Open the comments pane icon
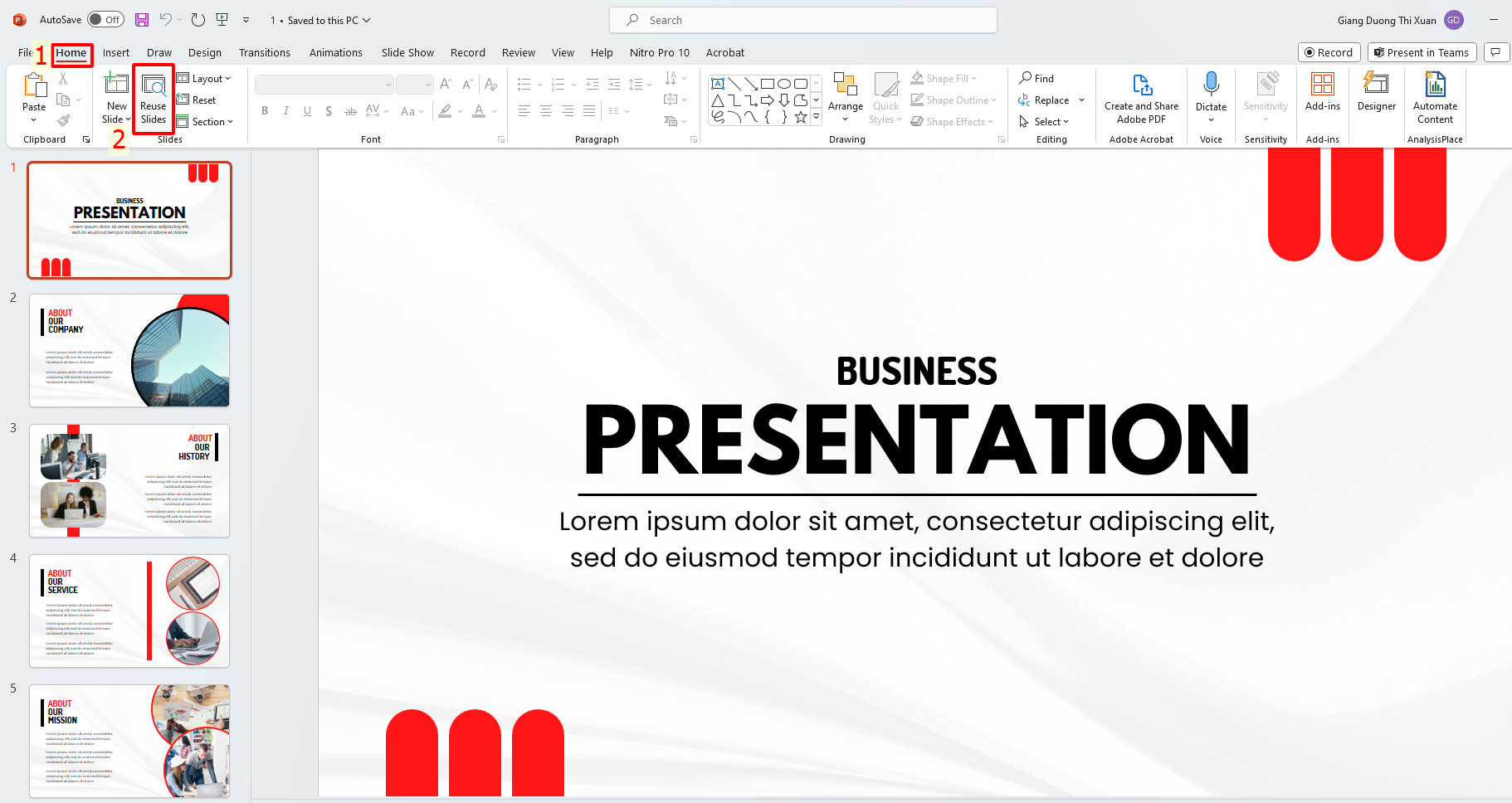Image resolution: width=1512 pixels, height=803 pixels. 1495,52
